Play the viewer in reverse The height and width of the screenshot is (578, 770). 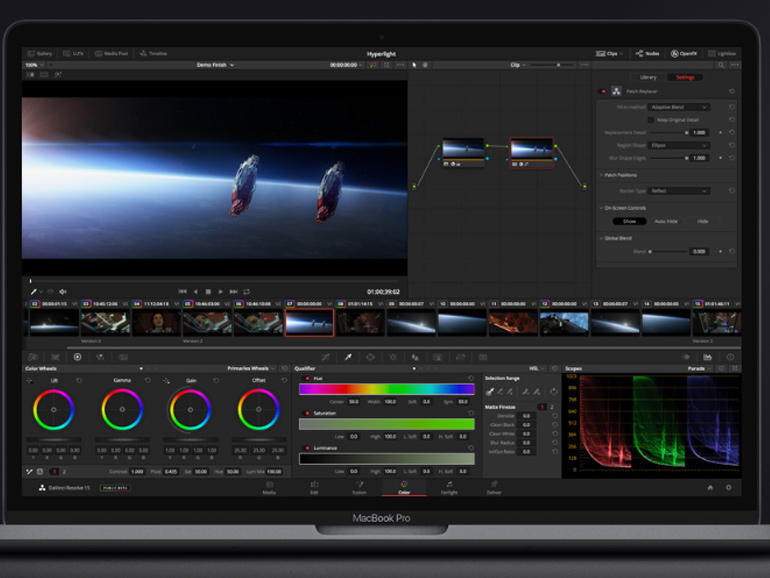tap(195, 292)
